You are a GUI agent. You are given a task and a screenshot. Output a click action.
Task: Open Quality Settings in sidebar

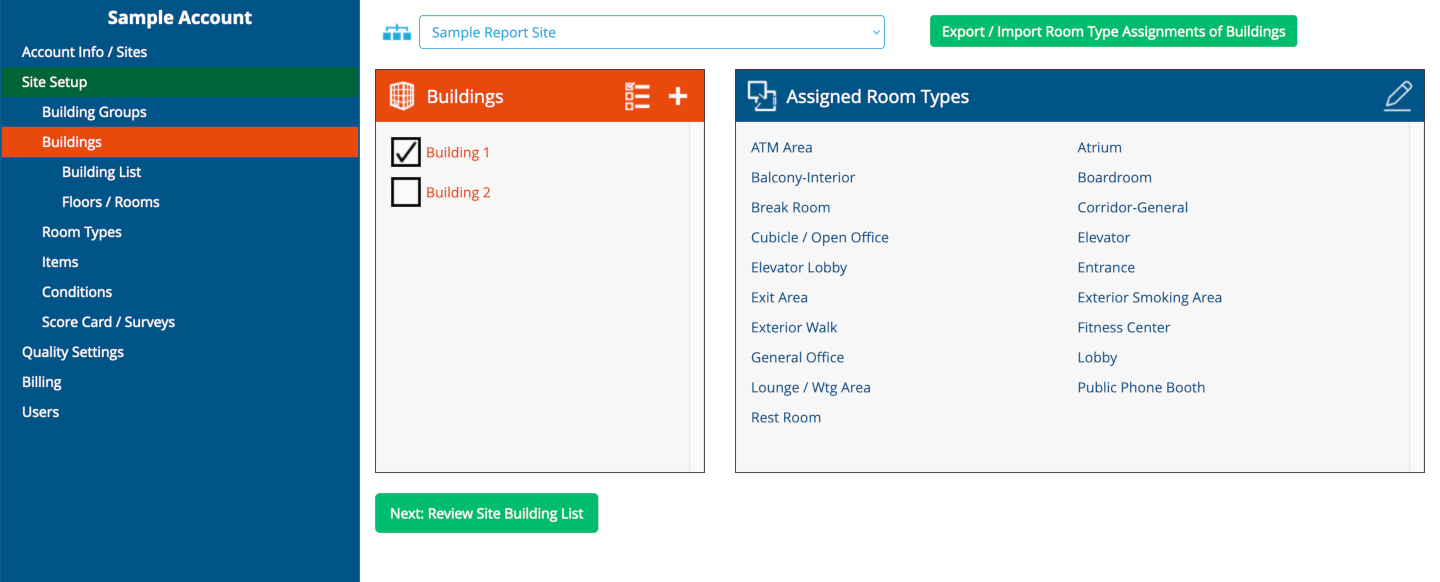[x=73, y=352]
